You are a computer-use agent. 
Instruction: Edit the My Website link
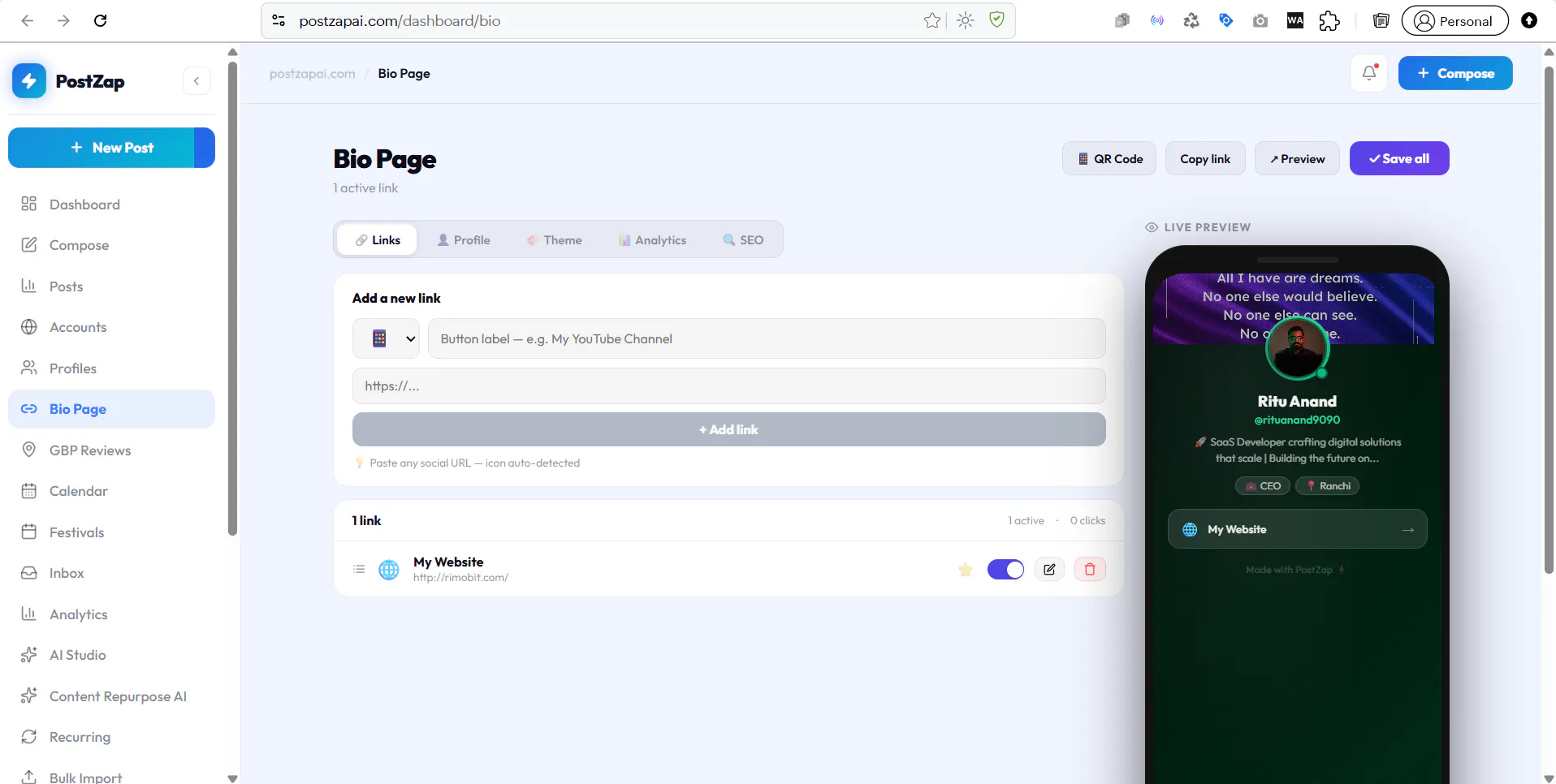[1049, 570]
